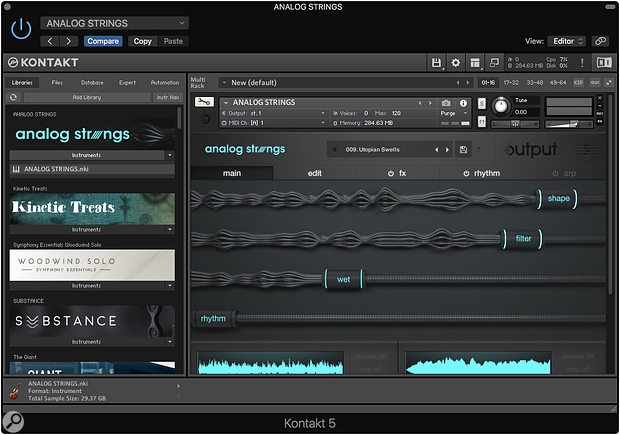Screen dimensions: 620x435
Task: Select next Analog Strings preset arrow
Action: (448, 149)
